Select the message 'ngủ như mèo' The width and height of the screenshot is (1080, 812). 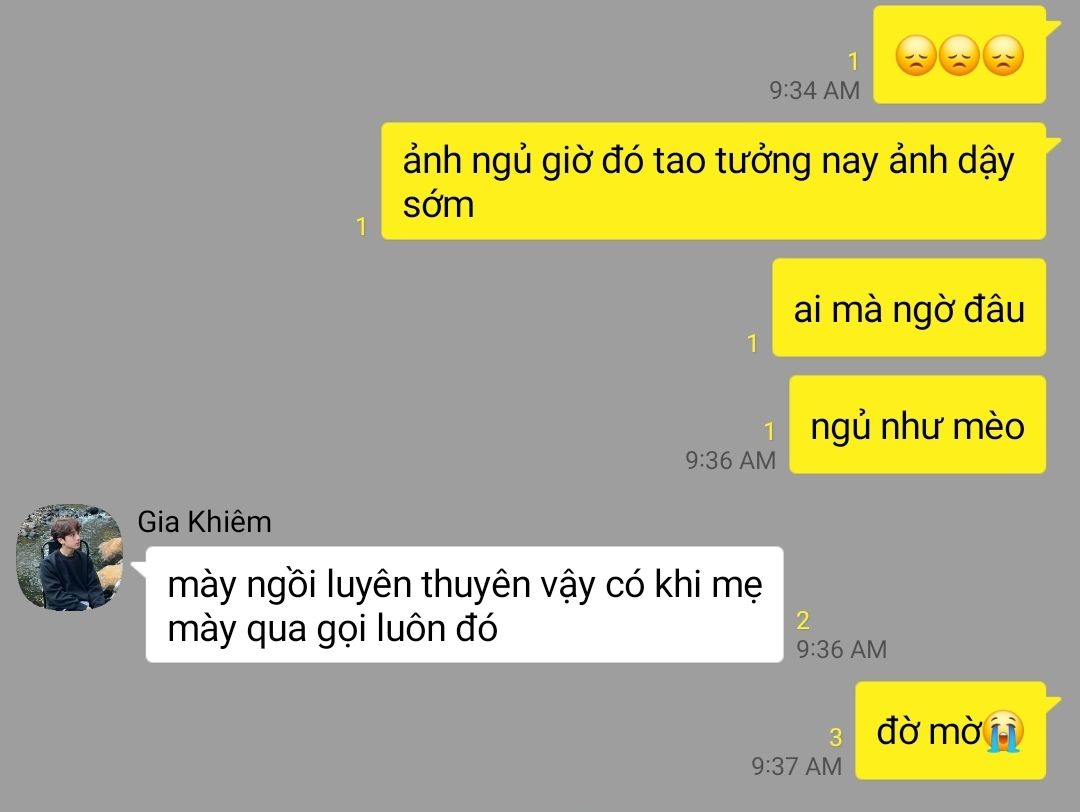click(x=917, y=425)
